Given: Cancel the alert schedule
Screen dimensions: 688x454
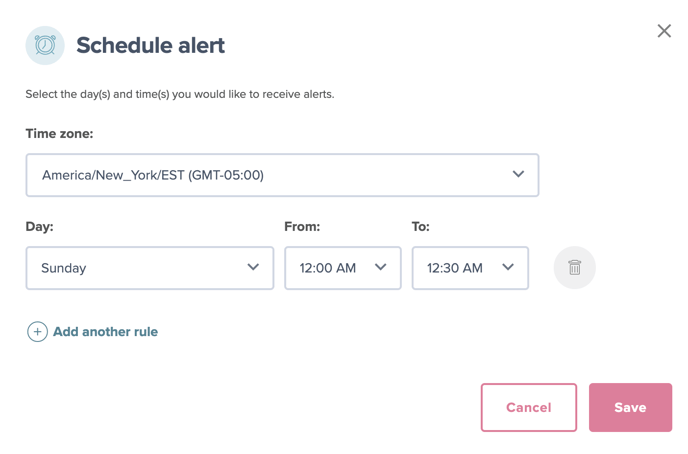Looking at the screenshot, I should pos(529,408).
